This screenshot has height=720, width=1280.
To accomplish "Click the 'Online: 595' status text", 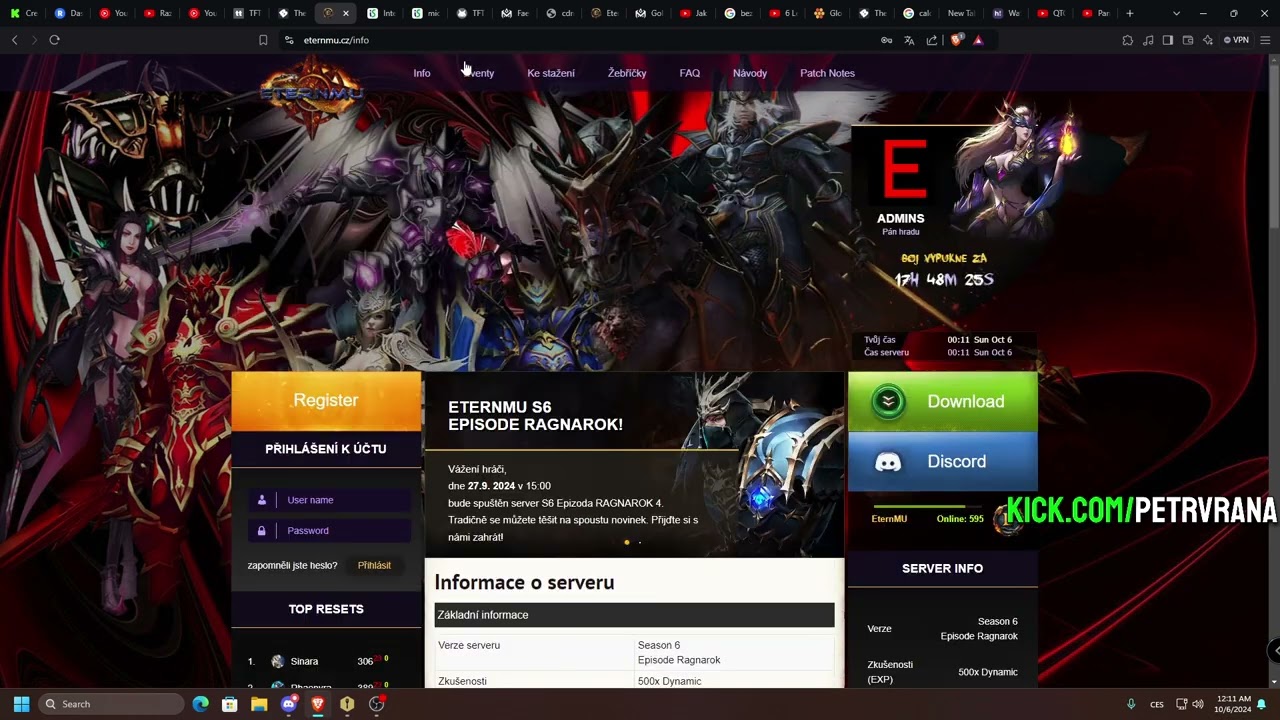I will [x=960, y=519].
